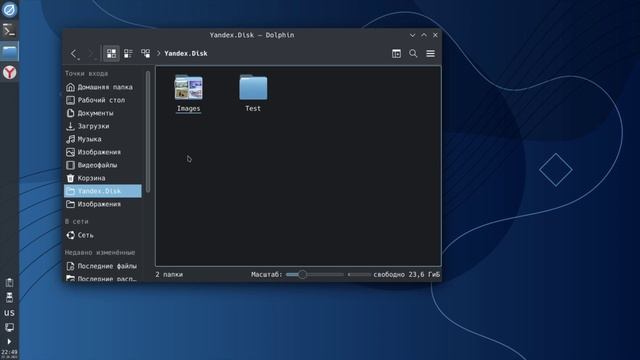The image size is (640, 360).
Task: Open Сеть network location
Action: pyautogui.click(x=103, y=235)
